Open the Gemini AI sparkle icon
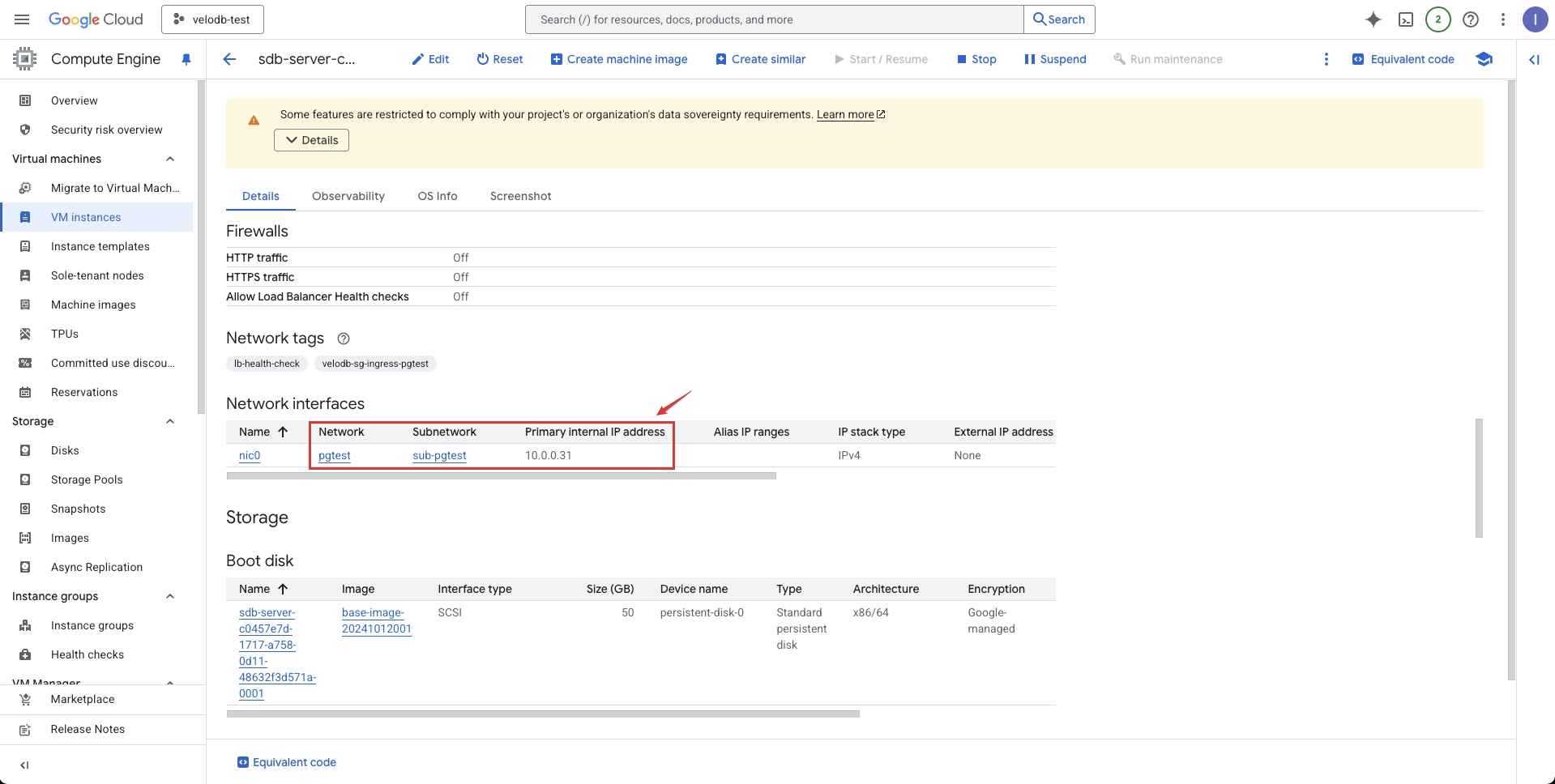Image resolution: width=1555 pixels, height=784 pixels. [x=1373, y=19]
